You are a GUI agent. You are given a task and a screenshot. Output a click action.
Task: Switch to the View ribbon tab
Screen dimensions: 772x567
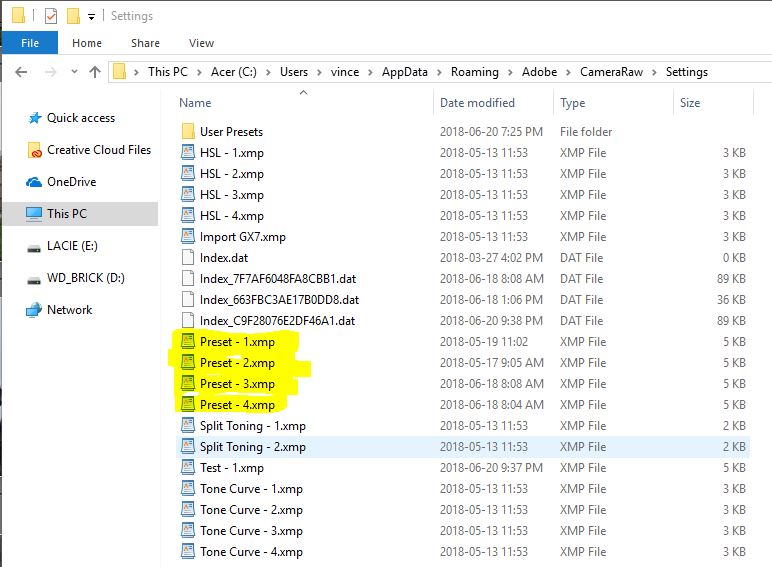(x=201, y=43)
